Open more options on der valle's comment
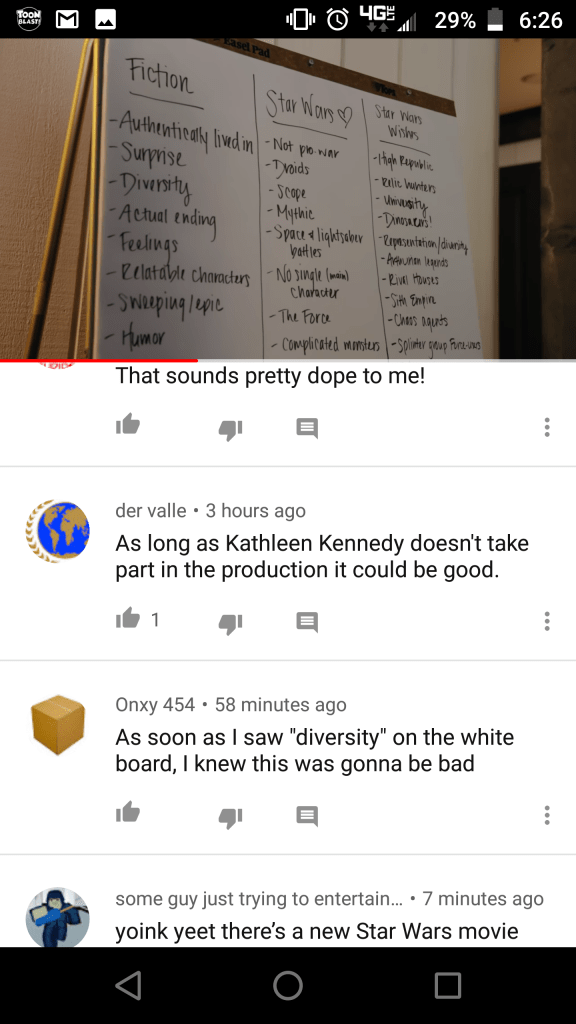576x1024 pixels. [547, 620]
